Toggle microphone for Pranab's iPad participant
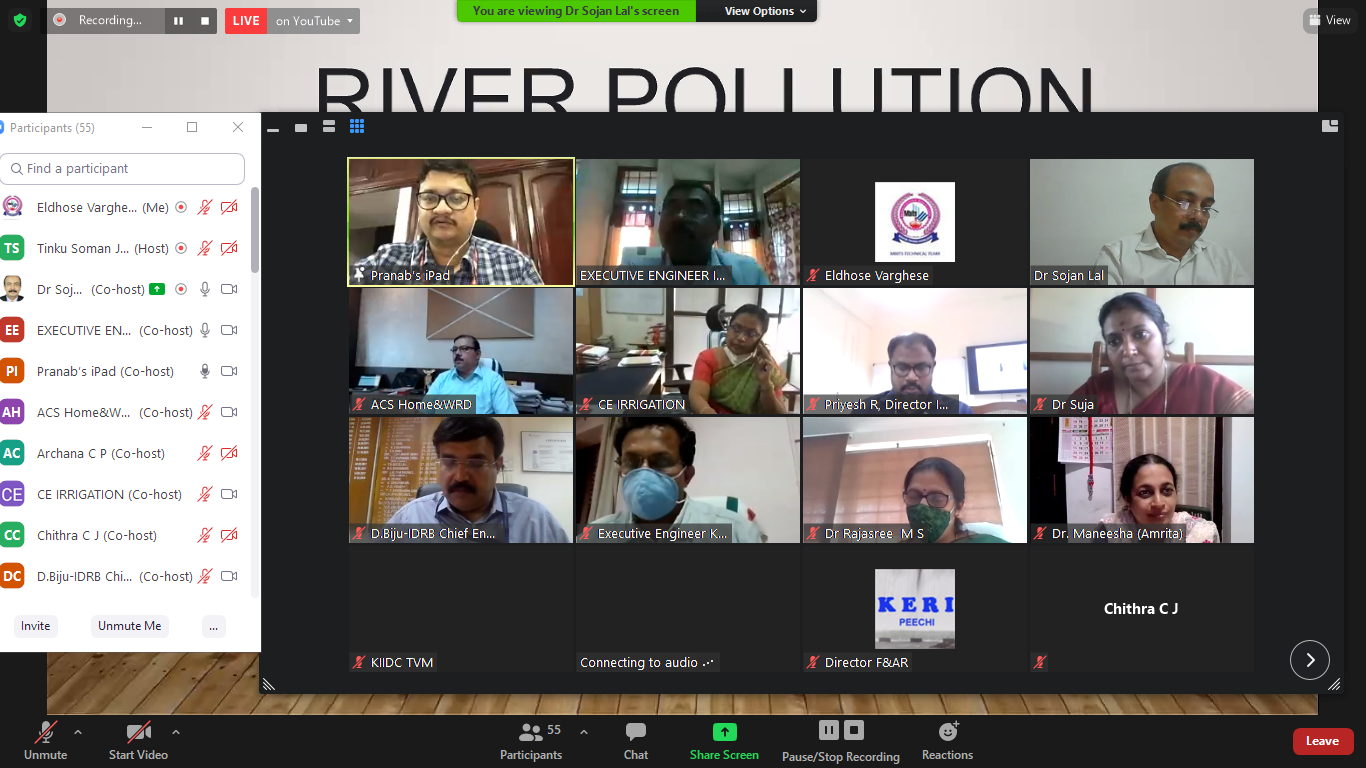This screenshot has width=1366, height=768. 205,371
